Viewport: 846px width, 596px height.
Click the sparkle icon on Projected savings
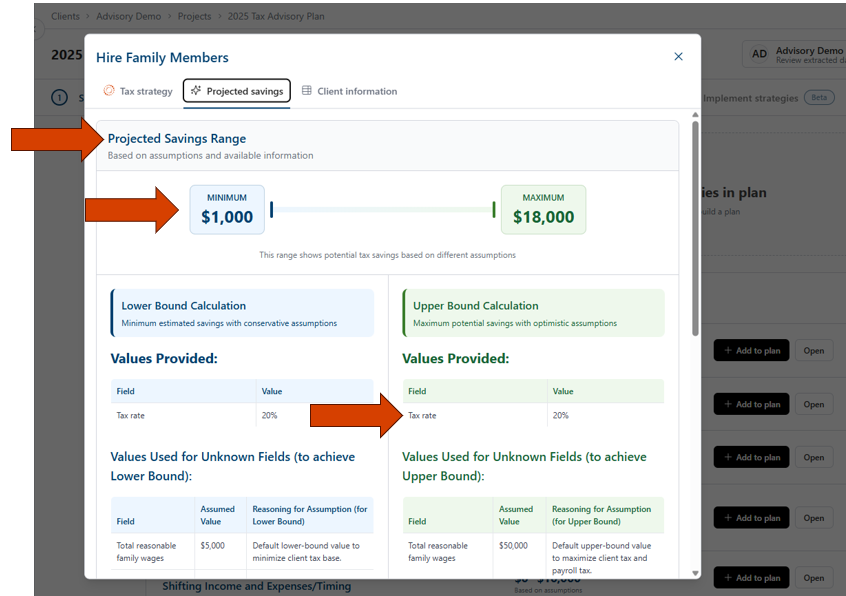click(196, 91)
